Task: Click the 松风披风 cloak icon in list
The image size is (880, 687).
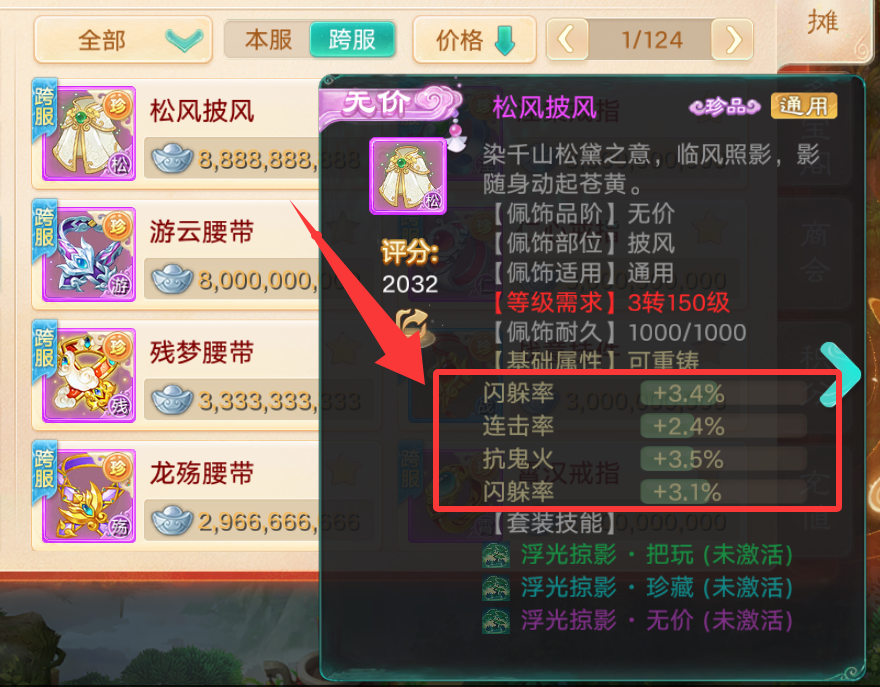Action: tap(89, 133)
